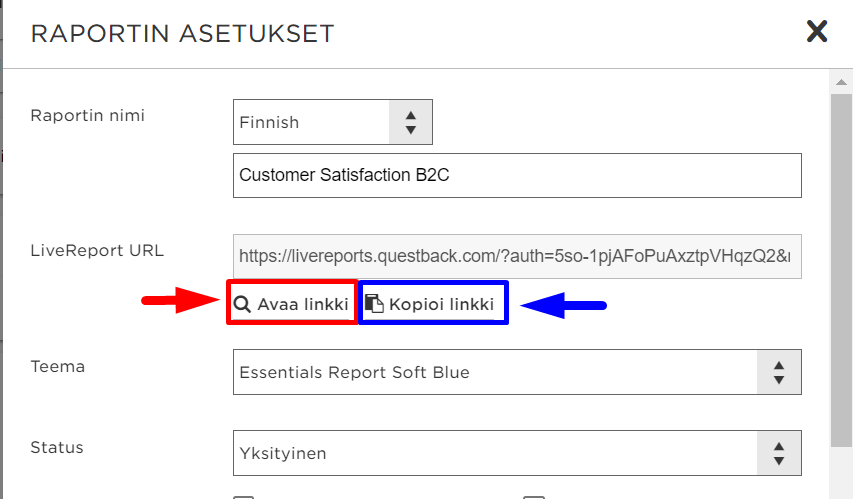853x499 pixels.
Task: Click the Avaa linkki text link
Action: [303, 304]
